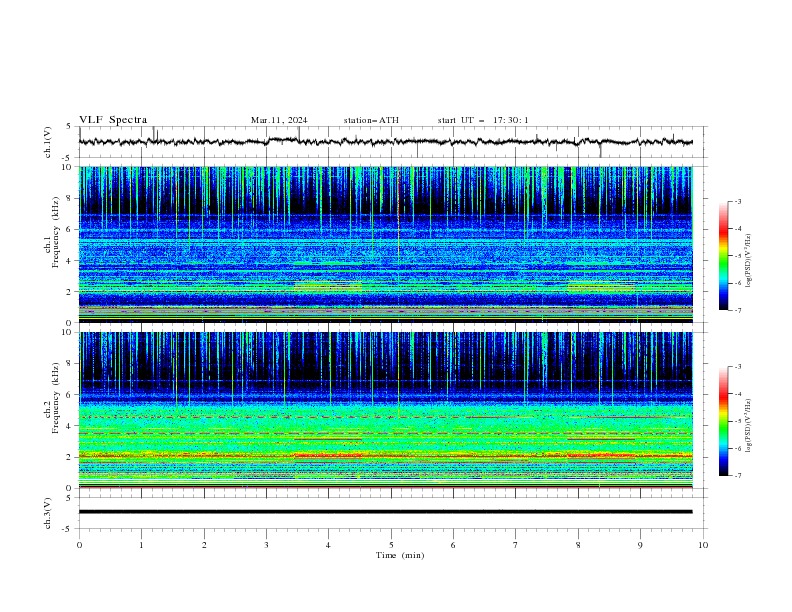Select the "ch.1(V)" axis label
Viewport: 792px width, 612px height.
(48, 142)
